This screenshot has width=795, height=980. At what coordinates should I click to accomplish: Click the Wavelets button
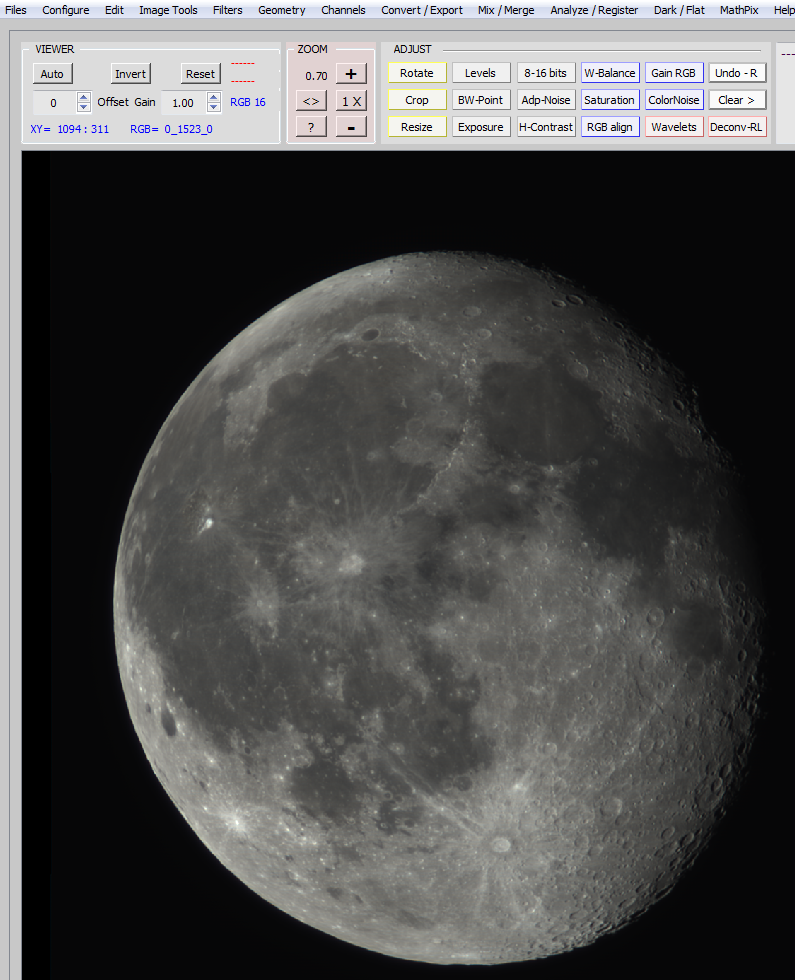click(x=674, y=127)
